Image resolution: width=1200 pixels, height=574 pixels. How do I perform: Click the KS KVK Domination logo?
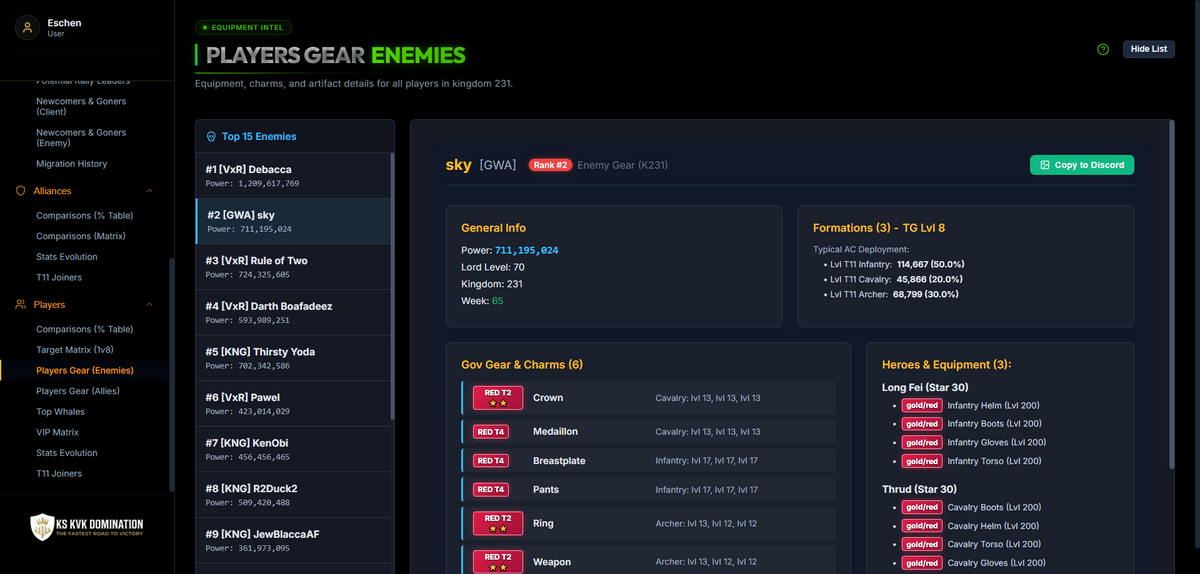(x=87, y=527)
